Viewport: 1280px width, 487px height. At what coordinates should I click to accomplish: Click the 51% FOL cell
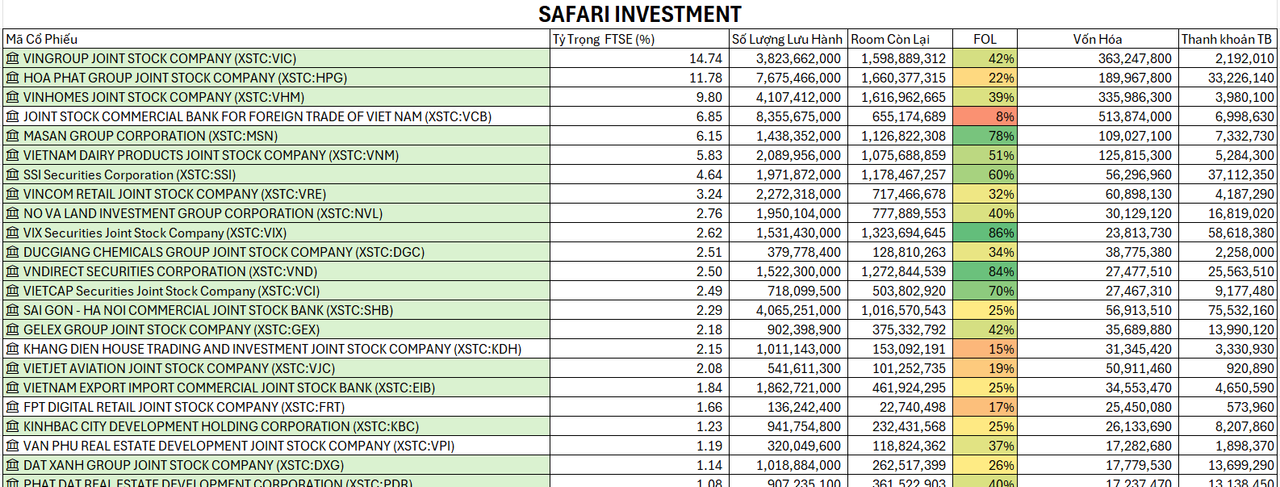[x=986, y=155]
